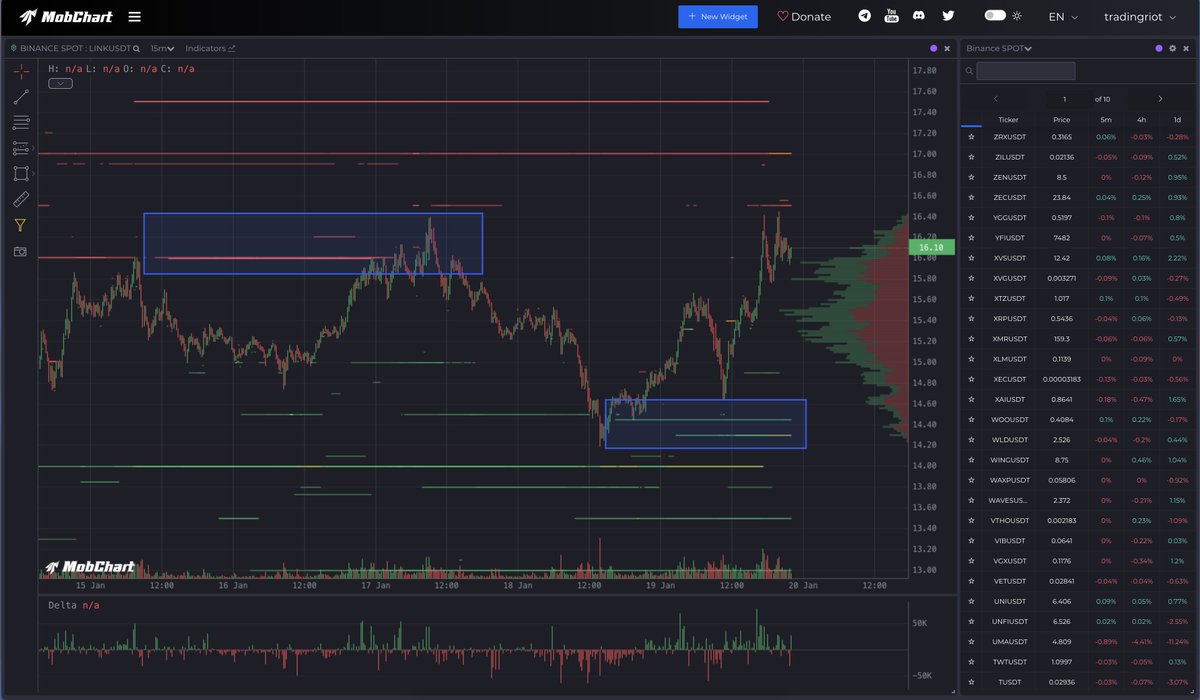Viewport: 1200px width, 700px height.
Task: Open the rectangle drawing tool
Action: [20, 173]
